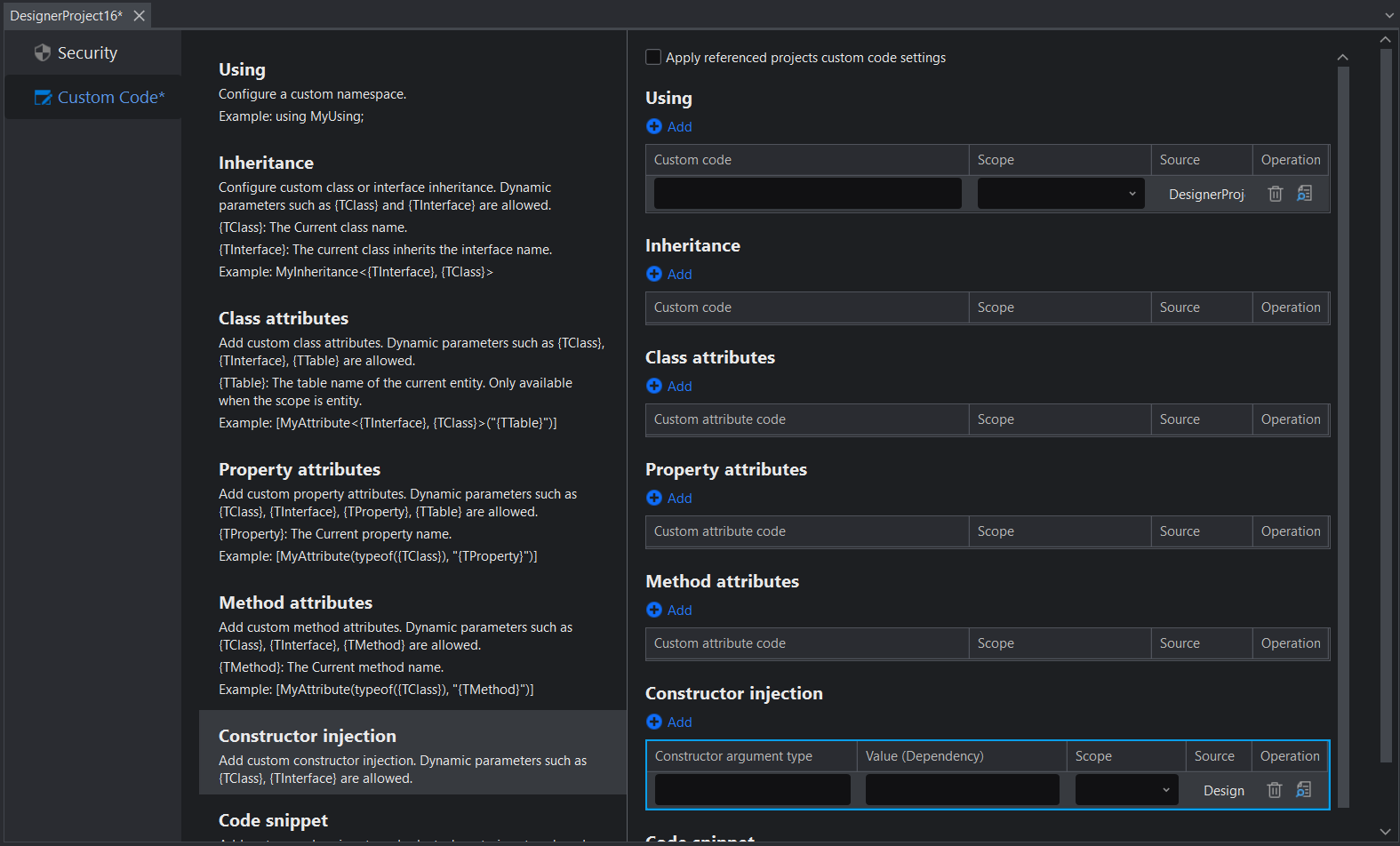Click the outer scrollbar down arrow
1400x846 pixels.
[x=1385, y=832]
